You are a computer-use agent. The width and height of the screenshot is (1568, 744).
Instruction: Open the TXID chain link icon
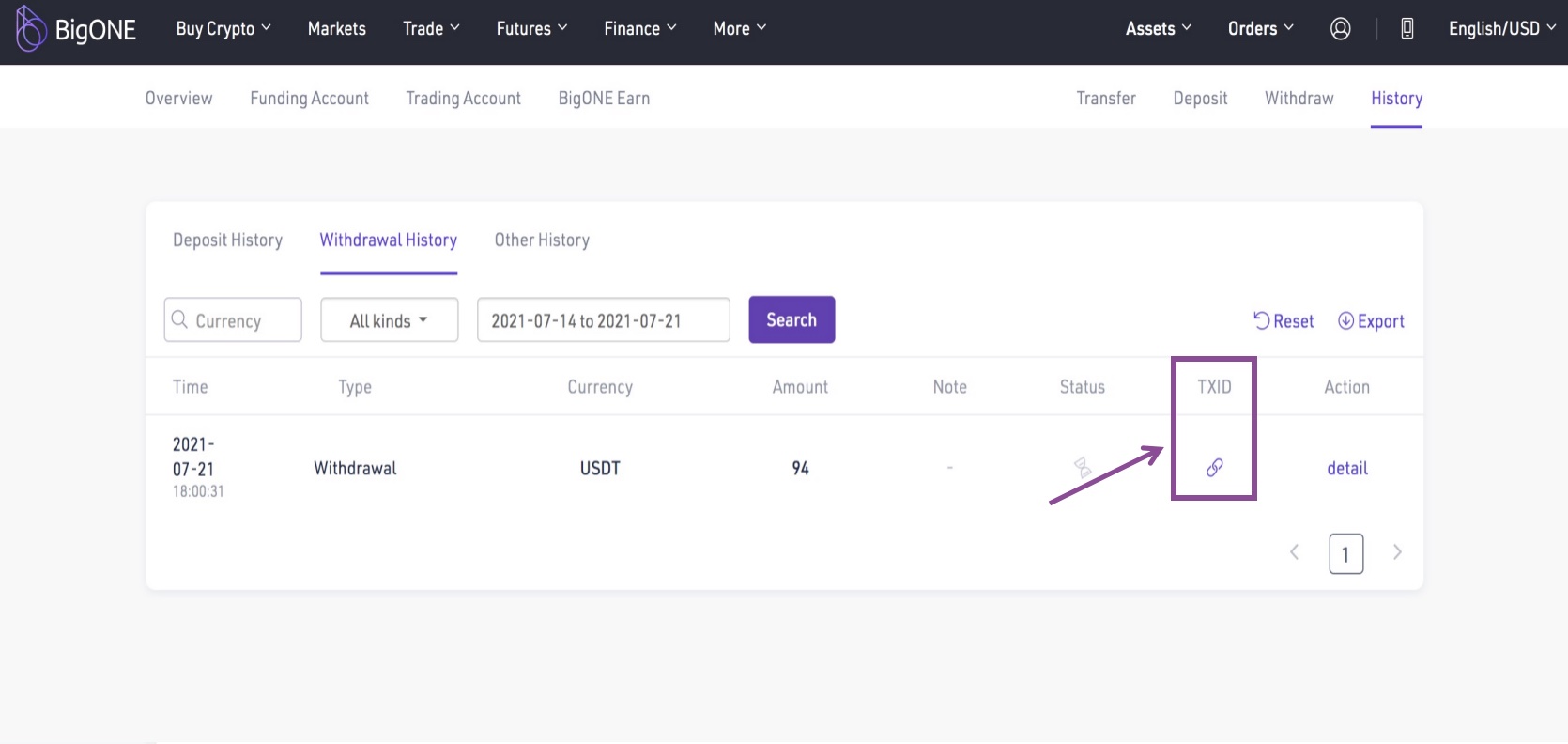pyautogui.click(x=1214, y=468)
